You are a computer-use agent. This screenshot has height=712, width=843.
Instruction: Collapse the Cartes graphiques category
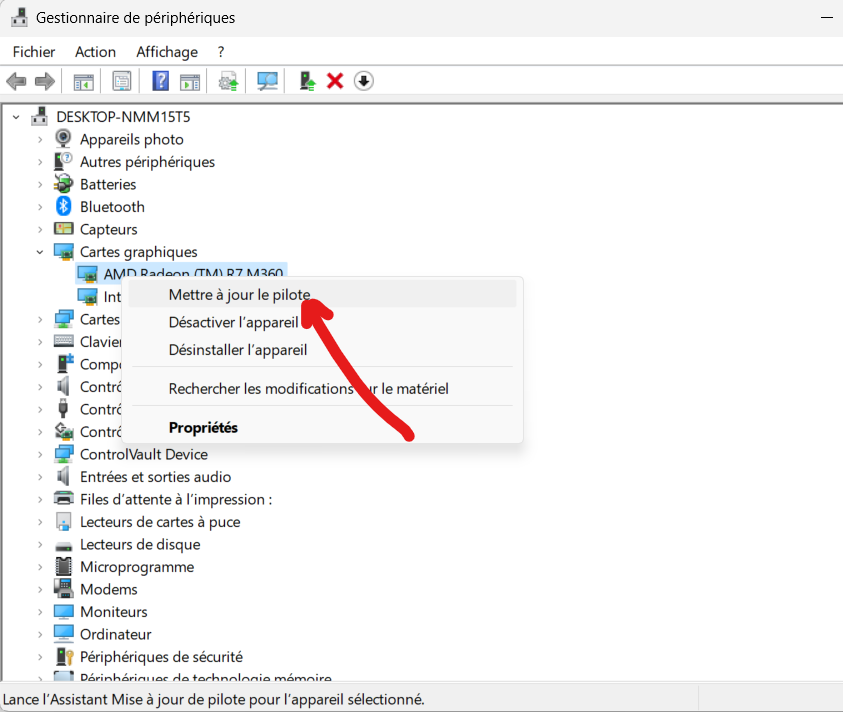39,251
